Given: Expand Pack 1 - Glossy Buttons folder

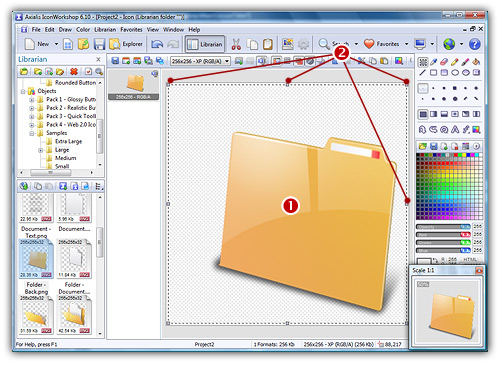Looking at the screenshot, I should (x=32, y=99).
